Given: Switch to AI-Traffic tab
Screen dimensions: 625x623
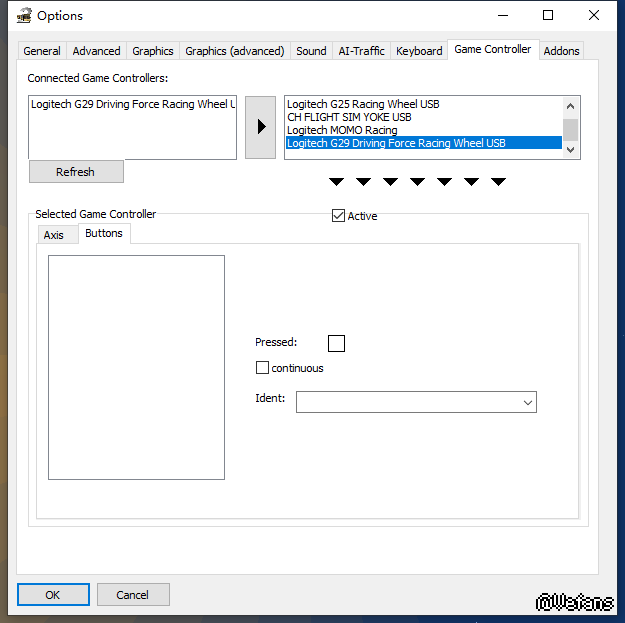Looking at the screenshot, I should [362, 51].
